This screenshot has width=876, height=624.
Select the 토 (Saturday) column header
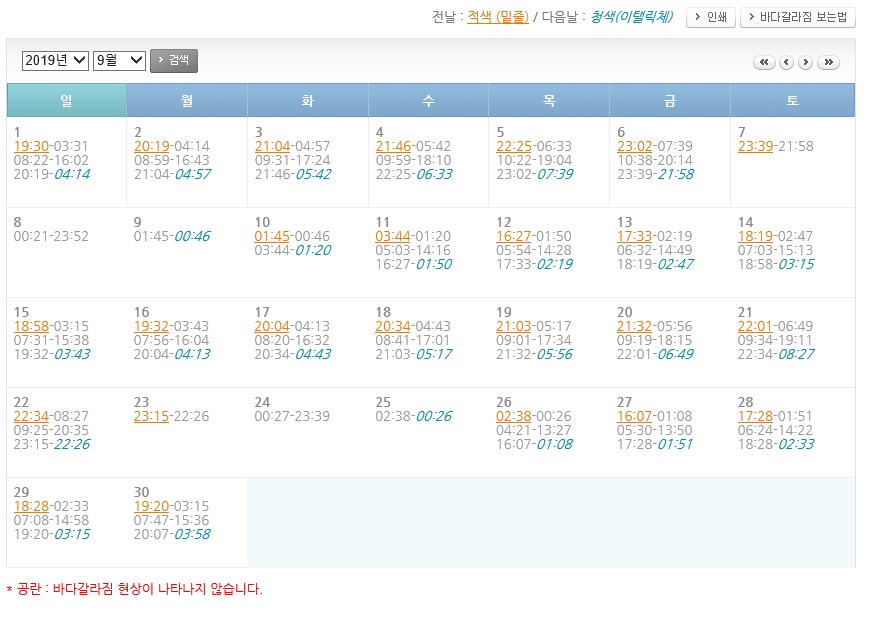pos(793,101)
